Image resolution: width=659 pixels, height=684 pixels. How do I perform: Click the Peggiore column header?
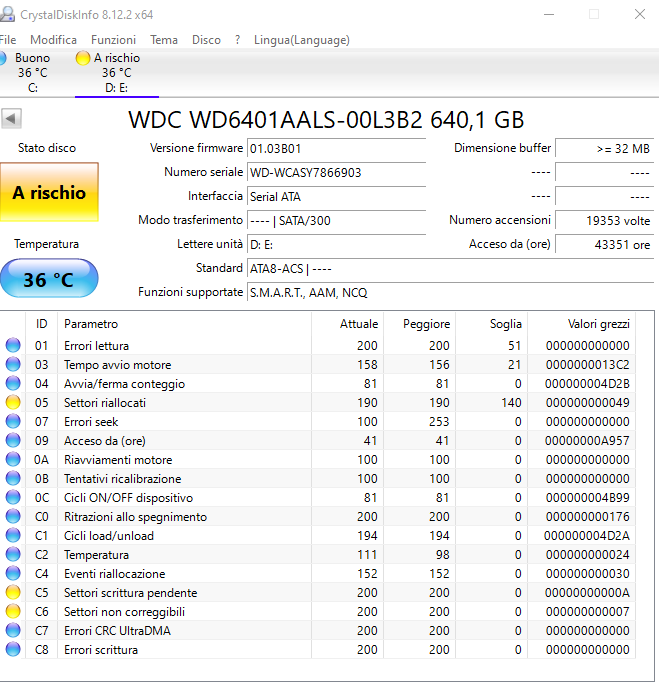(x=420, y=324)
